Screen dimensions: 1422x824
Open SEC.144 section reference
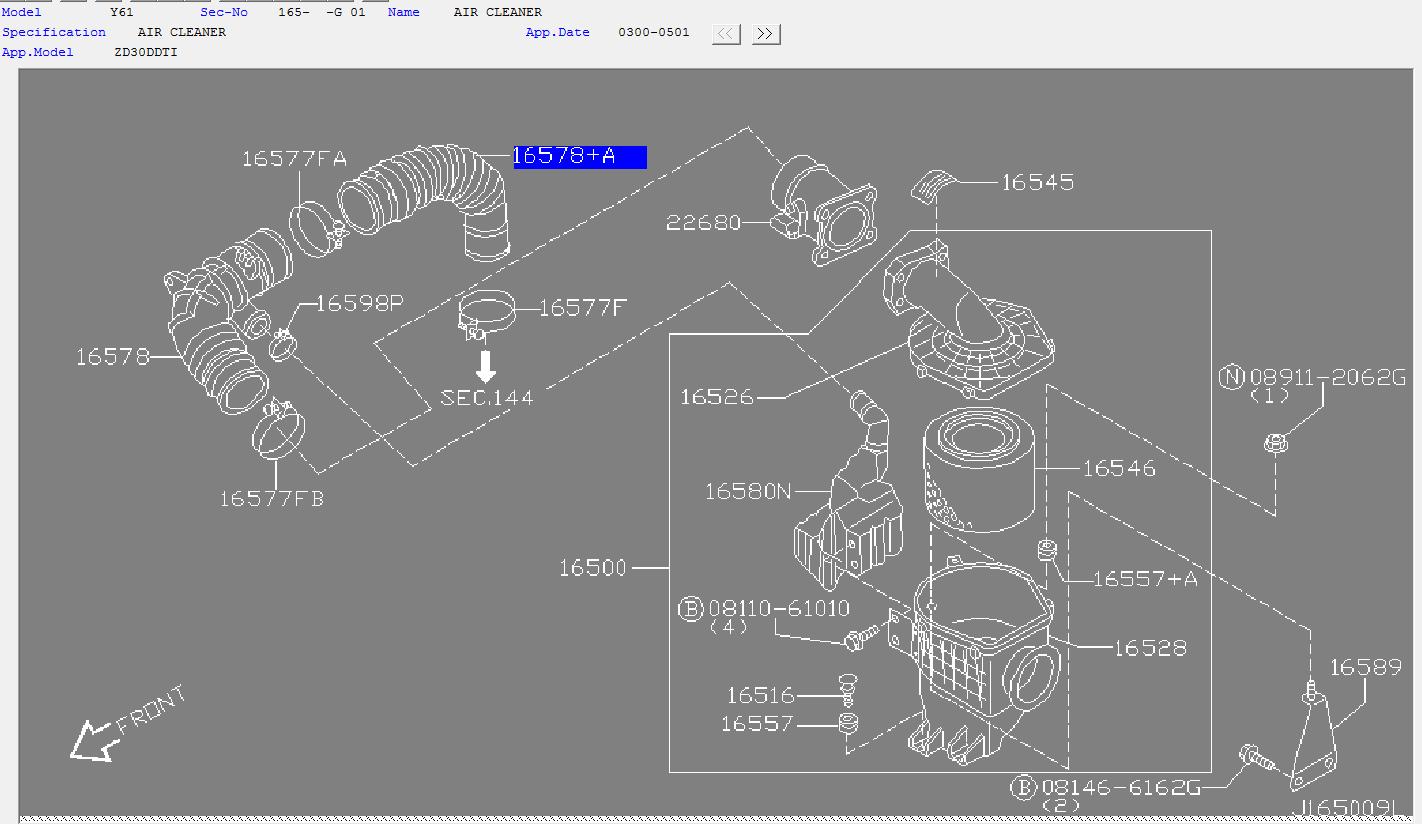487,398
